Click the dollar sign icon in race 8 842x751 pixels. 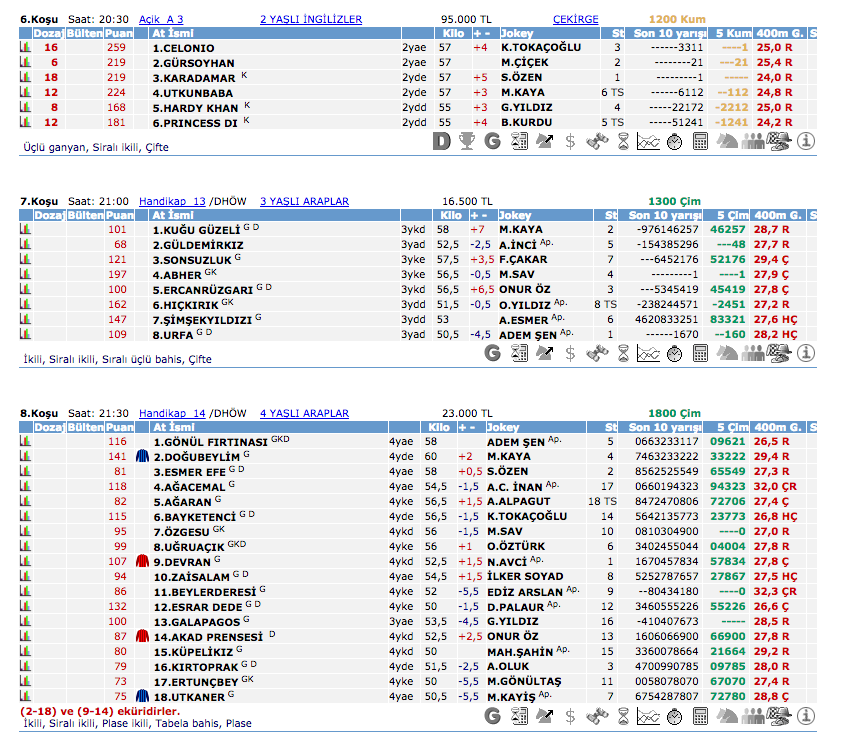click(x=570, y=716)
